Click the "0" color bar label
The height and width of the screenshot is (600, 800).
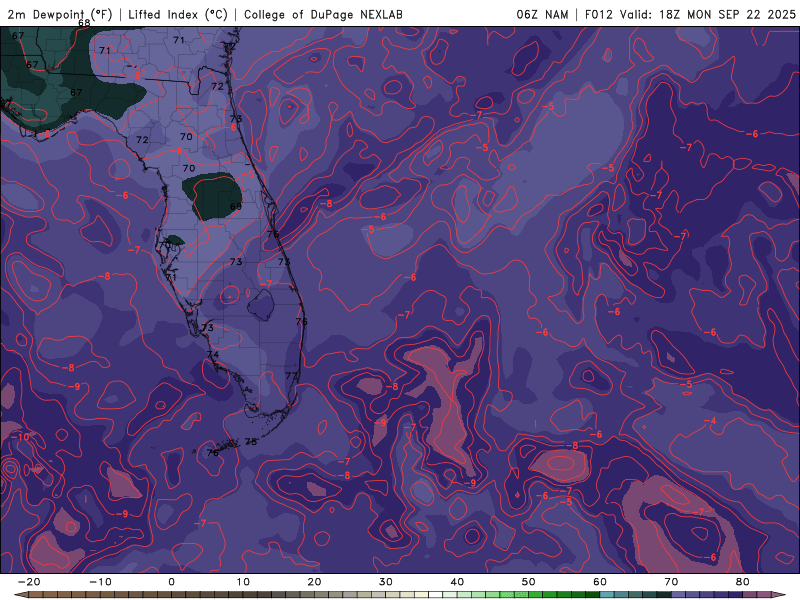[171, 582]
